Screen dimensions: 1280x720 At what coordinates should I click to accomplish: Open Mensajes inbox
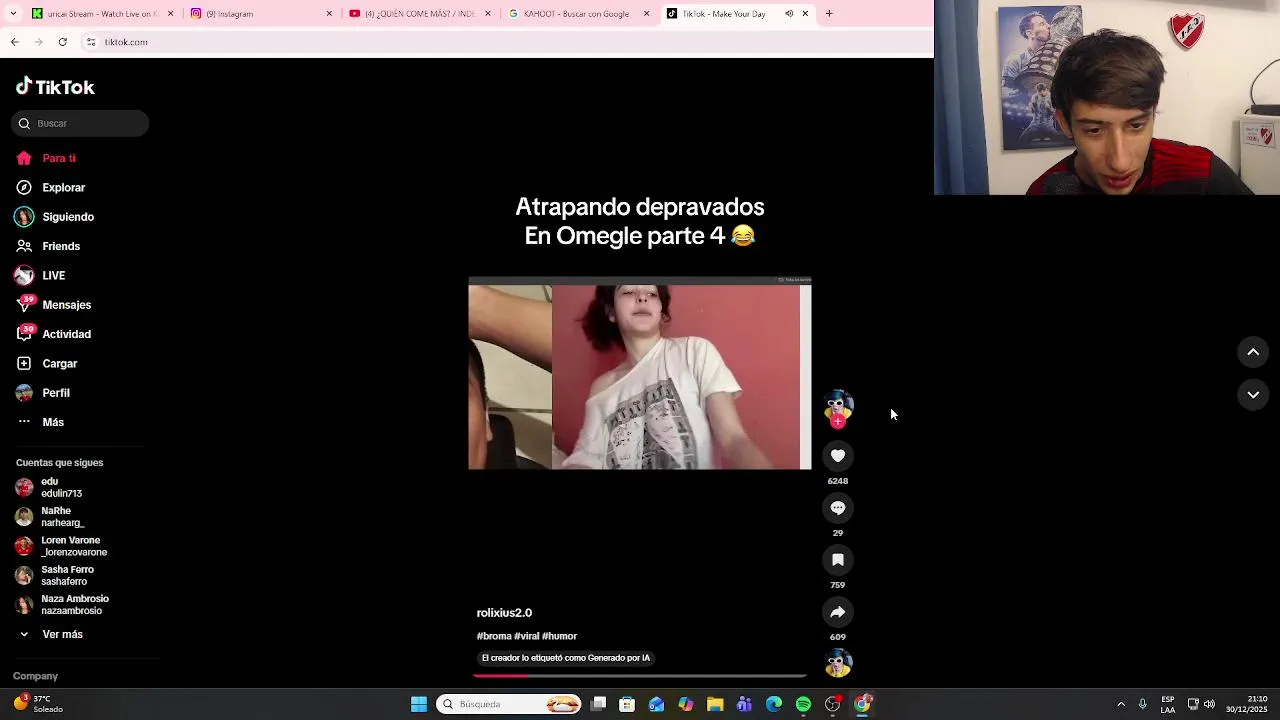pos(53,305)
